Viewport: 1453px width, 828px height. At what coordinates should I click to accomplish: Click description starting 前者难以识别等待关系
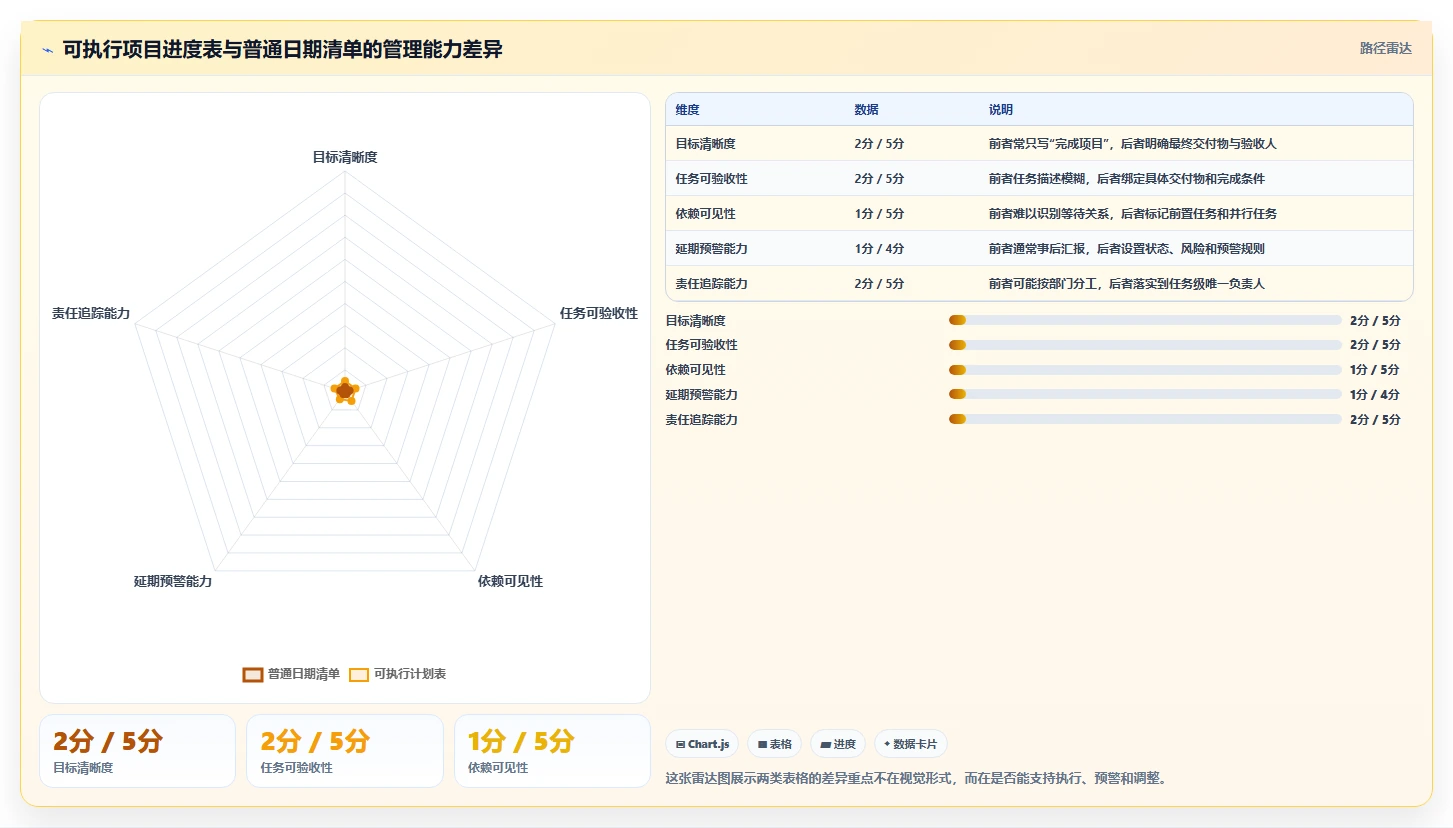(1132, 214)
